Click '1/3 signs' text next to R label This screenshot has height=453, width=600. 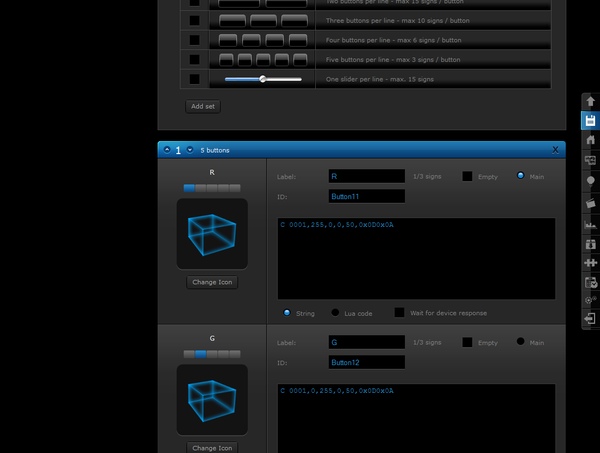427,176
